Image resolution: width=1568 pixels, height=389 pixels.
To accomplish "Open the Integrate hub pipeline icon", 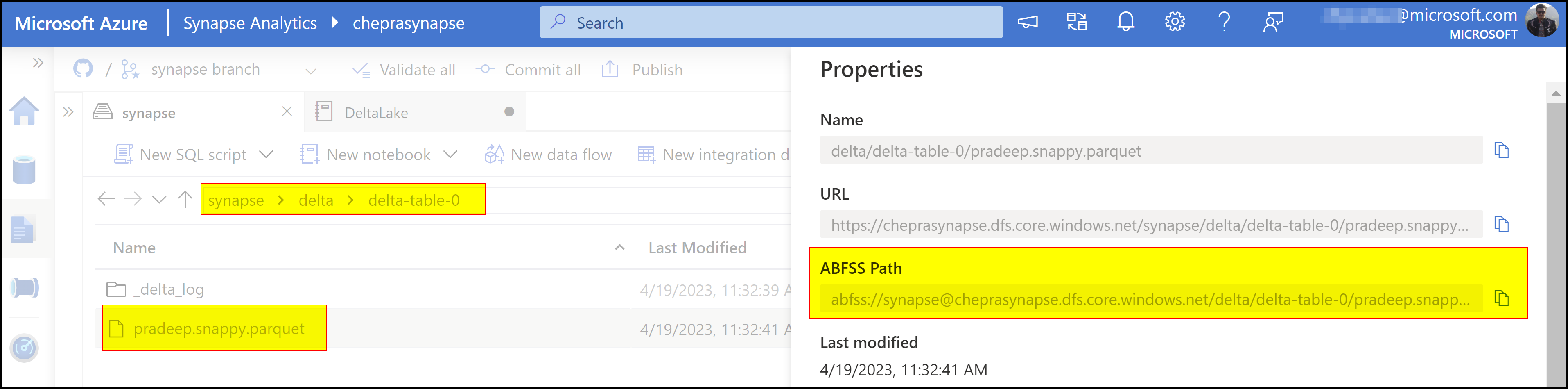I will (24, 287).
